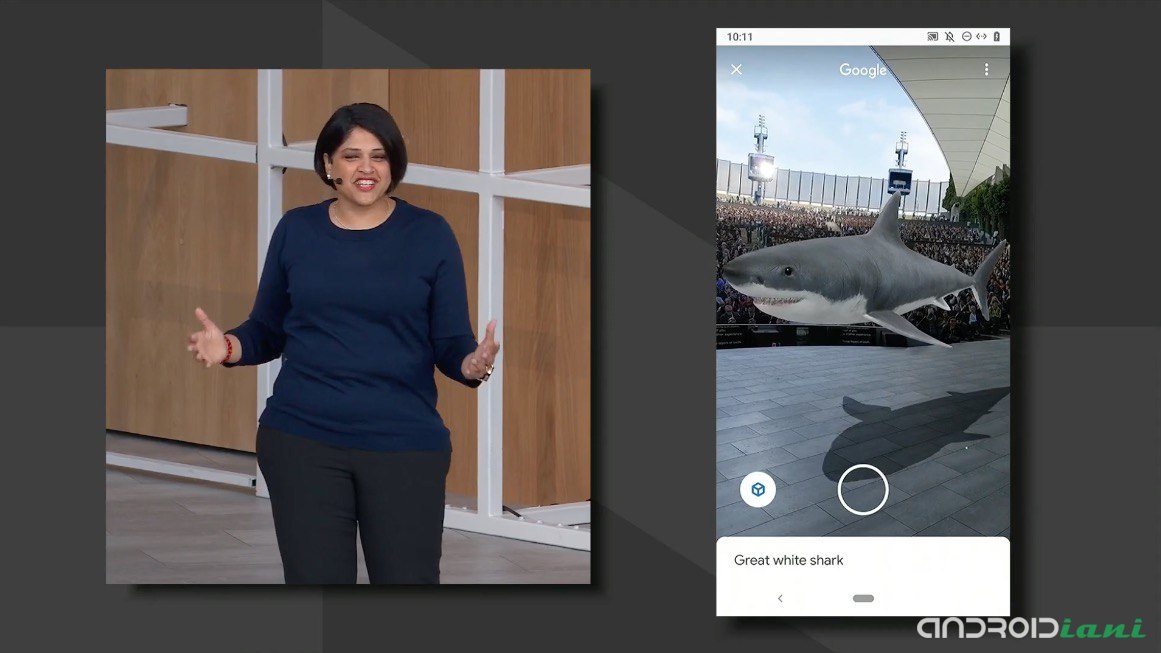Click the 10:11 clock in status bar
This screenshot has width=1161, height=653.
click(739, 36)
